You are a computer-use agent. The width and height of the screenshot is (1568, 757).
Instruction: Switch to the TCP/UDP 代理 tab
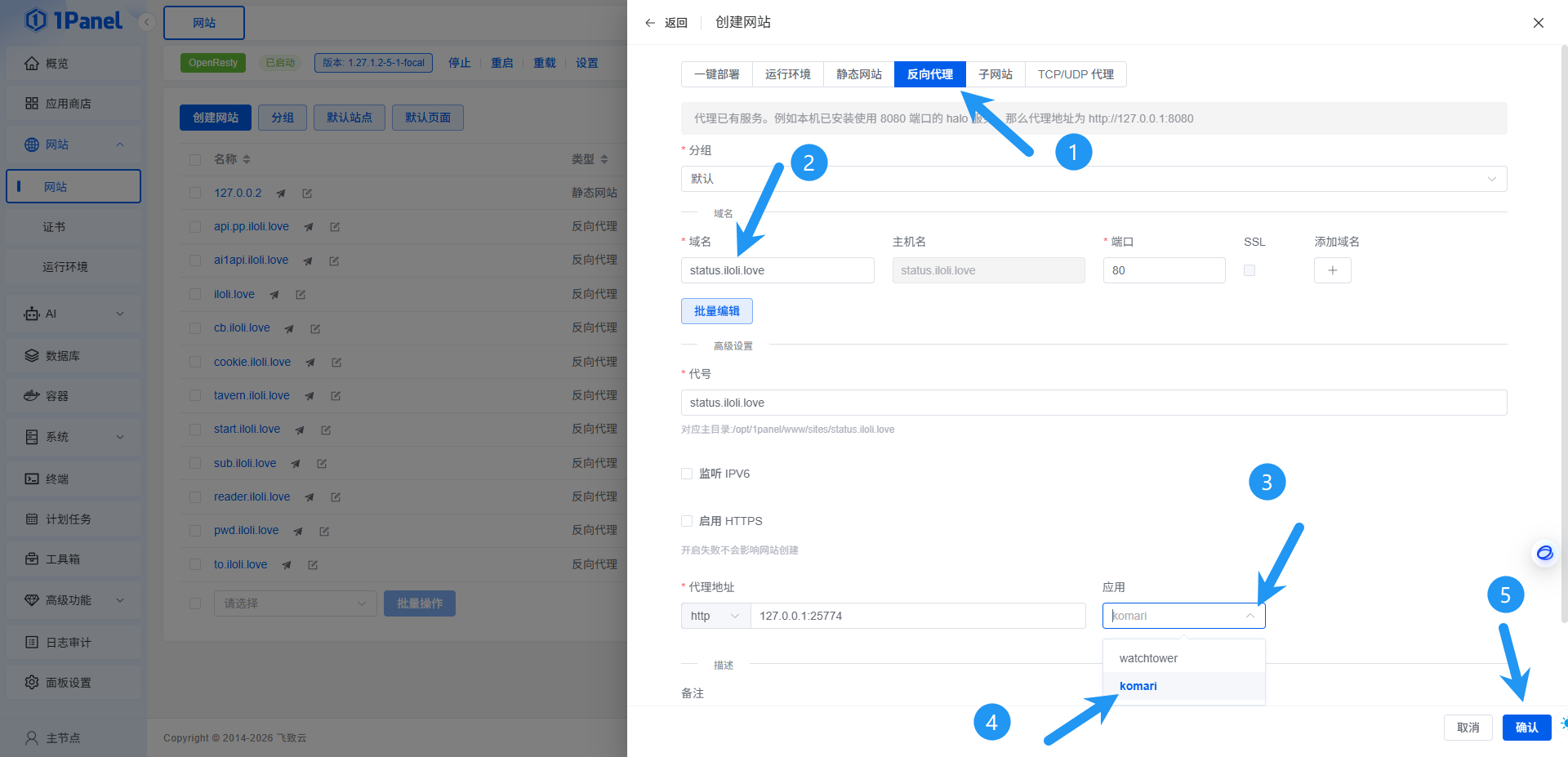tap(1076, 74)
